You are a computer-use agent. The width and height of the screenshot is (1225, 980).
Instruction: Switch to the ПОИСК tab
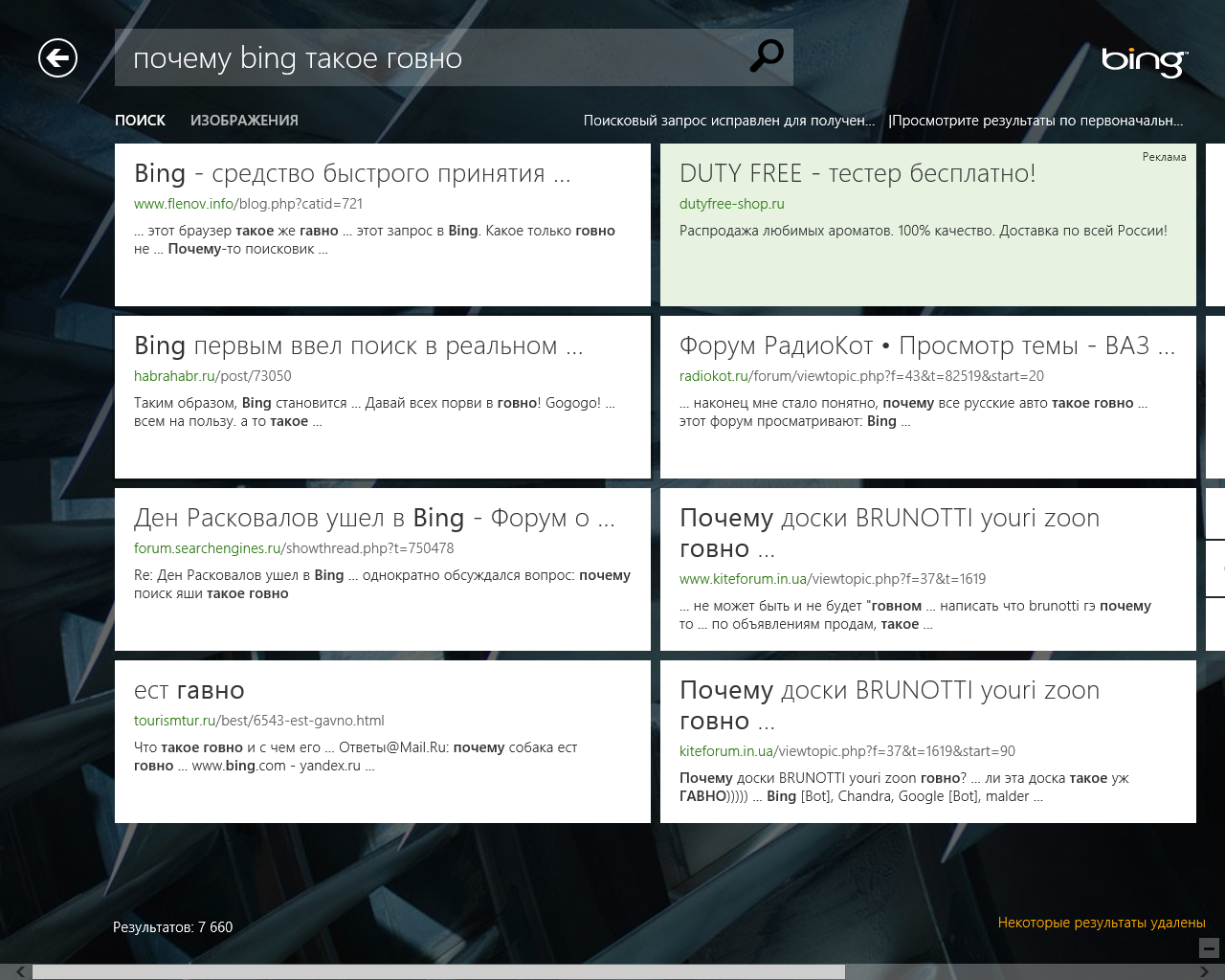(x=140, y=121)
